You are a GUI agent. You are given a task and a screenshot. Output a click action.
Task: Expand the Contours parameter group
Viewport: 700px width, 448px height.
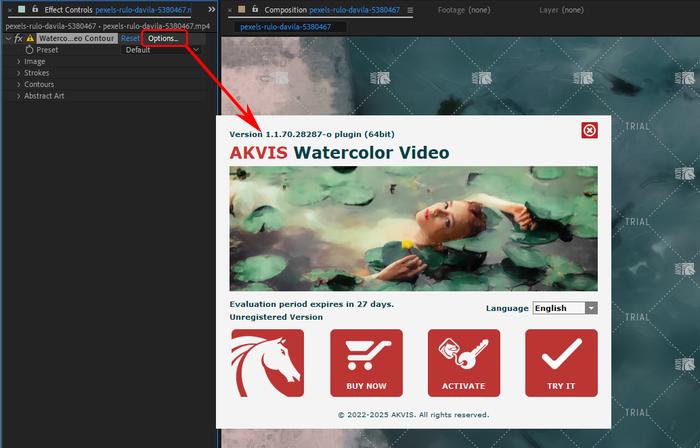[18, 84]
